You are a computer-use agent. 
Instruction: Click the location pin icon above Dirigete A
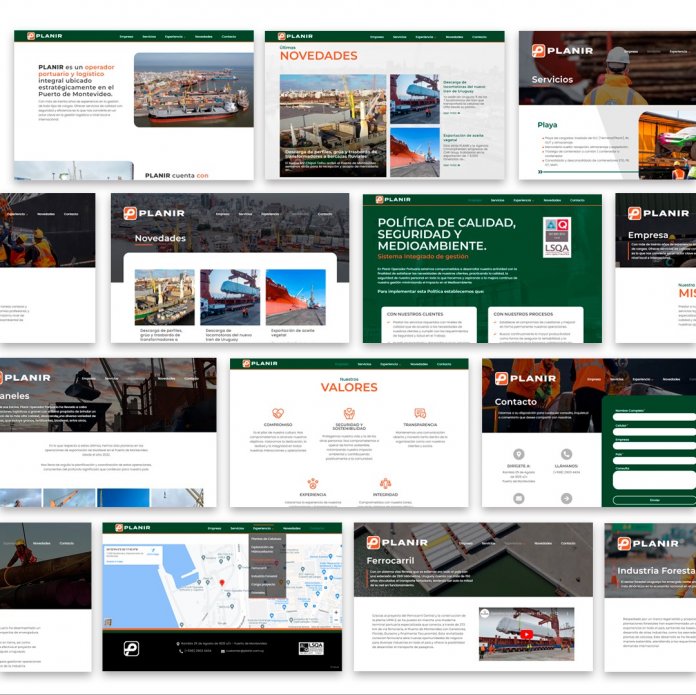(x=518, y=454)
